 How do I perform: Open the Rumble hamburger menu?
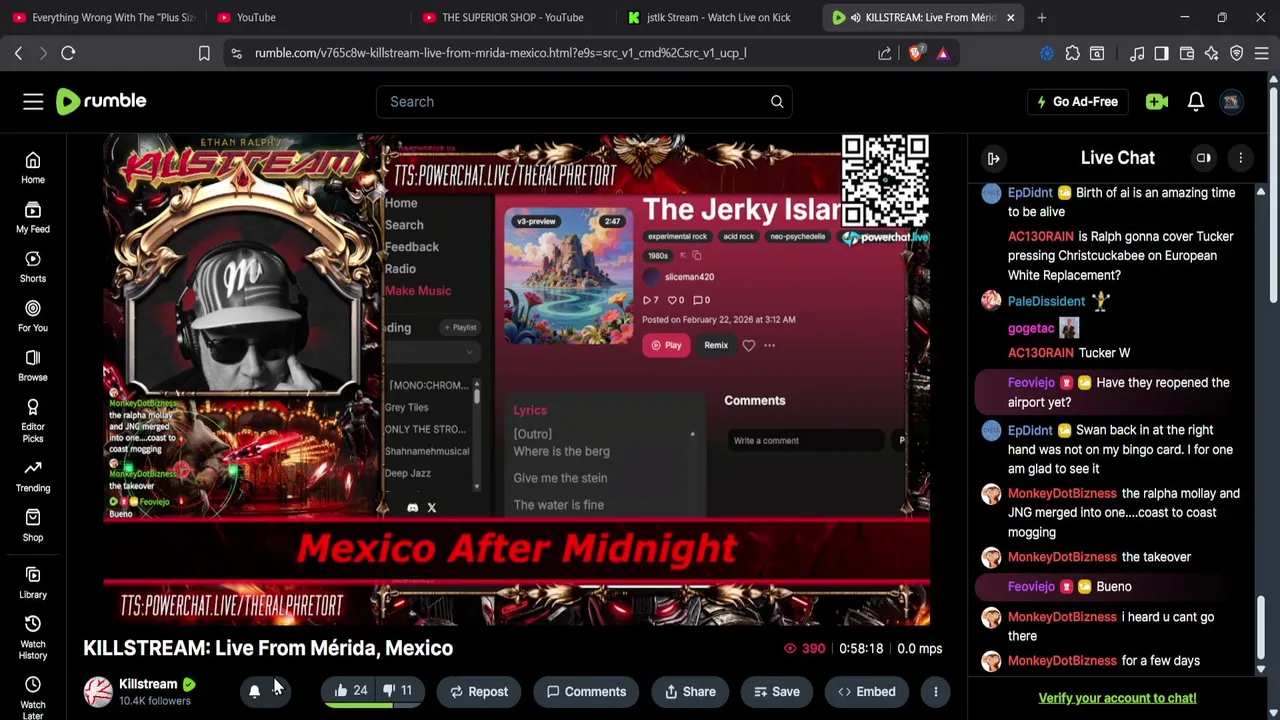point(33,101)
